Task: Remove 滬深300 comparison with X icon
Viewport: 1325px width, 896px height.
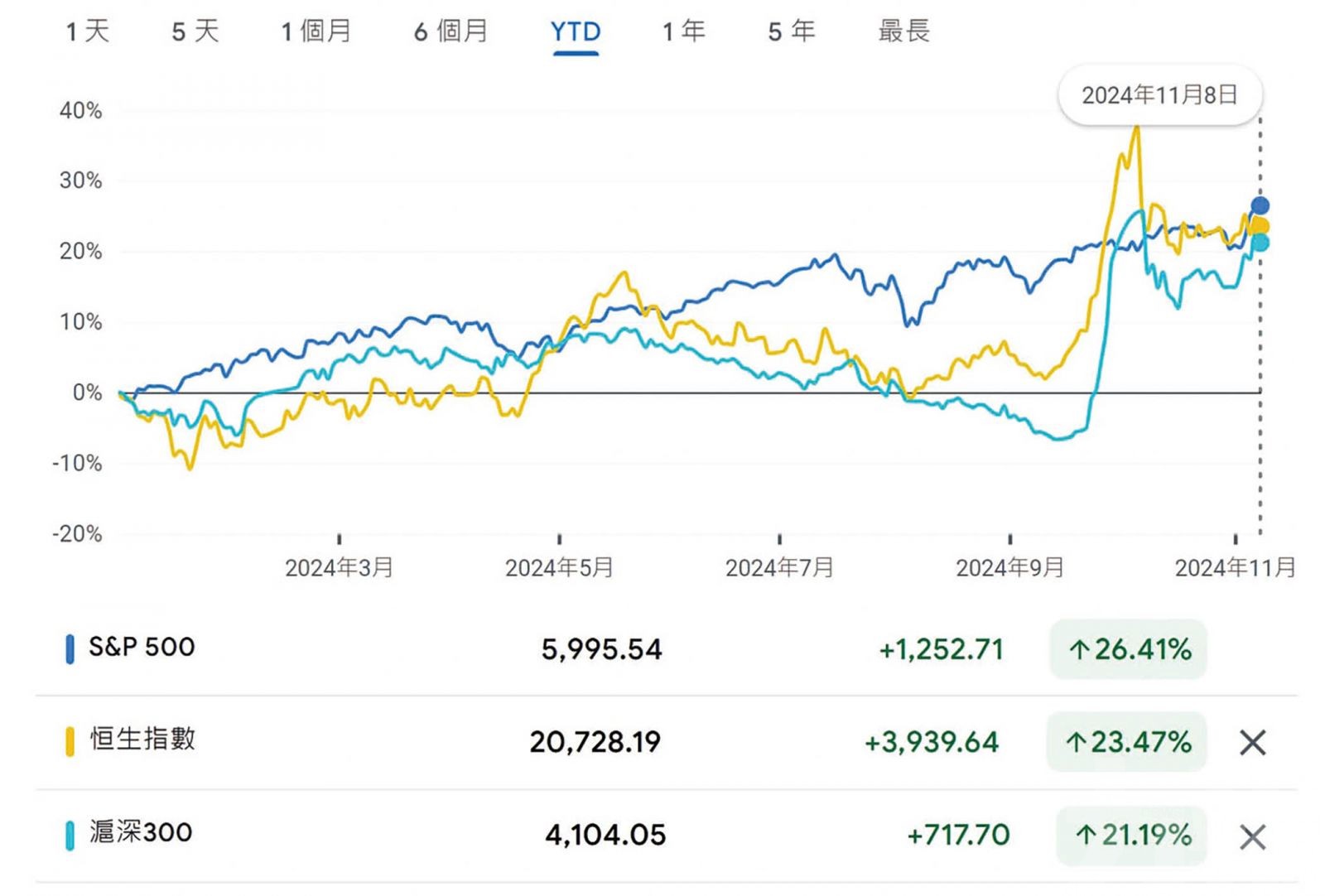Action: pyautogui.click(x=1253, y=837)
